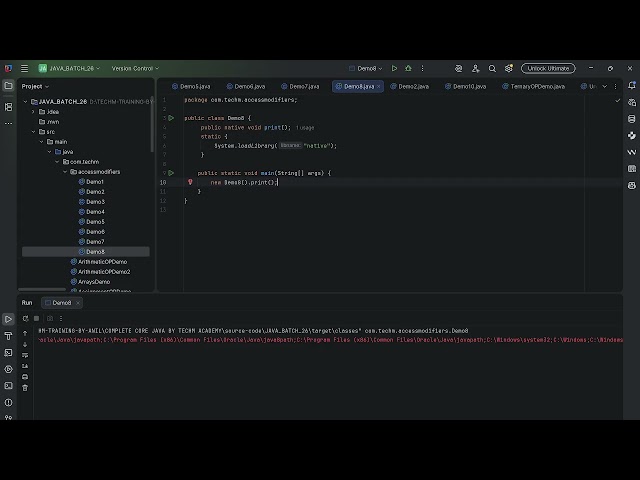Viewport: 640px width, 480px height.
Task: Open notifications bell icon
Action: coord(632,85)
